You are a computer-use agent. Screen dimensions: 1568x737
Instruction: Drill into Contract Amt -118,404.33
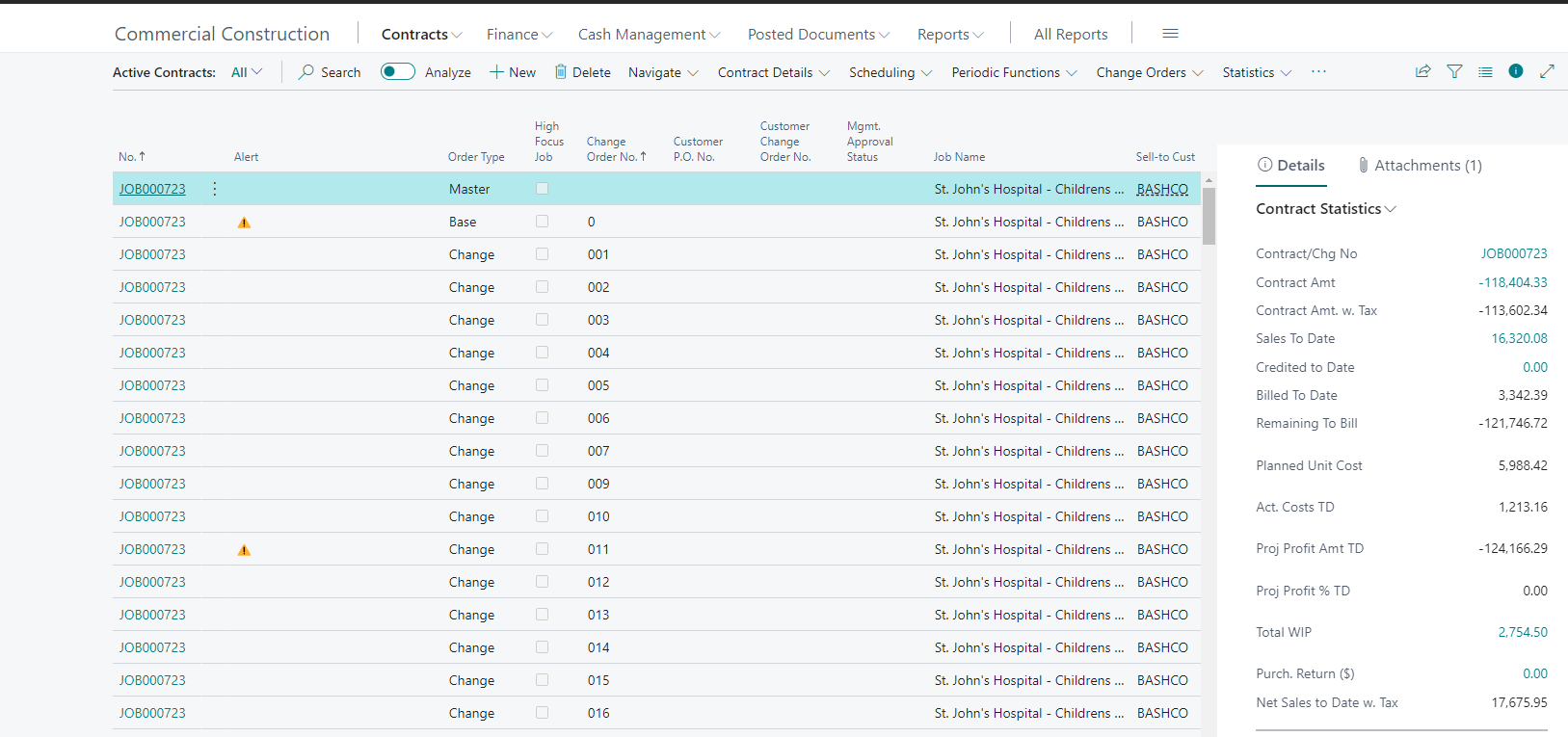click(1513, 282)
